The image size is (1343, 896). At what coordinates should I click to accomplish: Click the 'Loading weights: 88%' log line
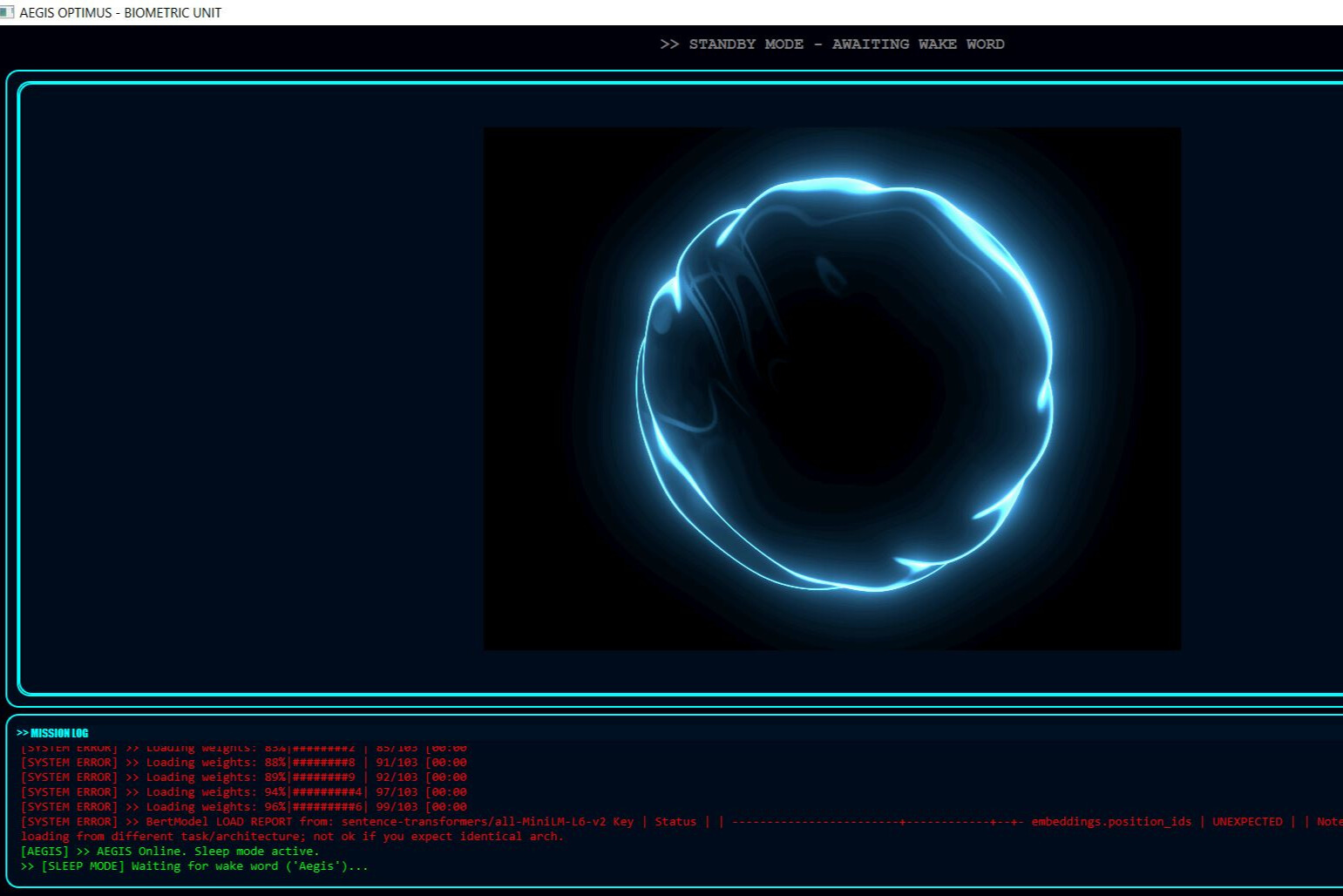pyautogui.click(x=244, y=763)
